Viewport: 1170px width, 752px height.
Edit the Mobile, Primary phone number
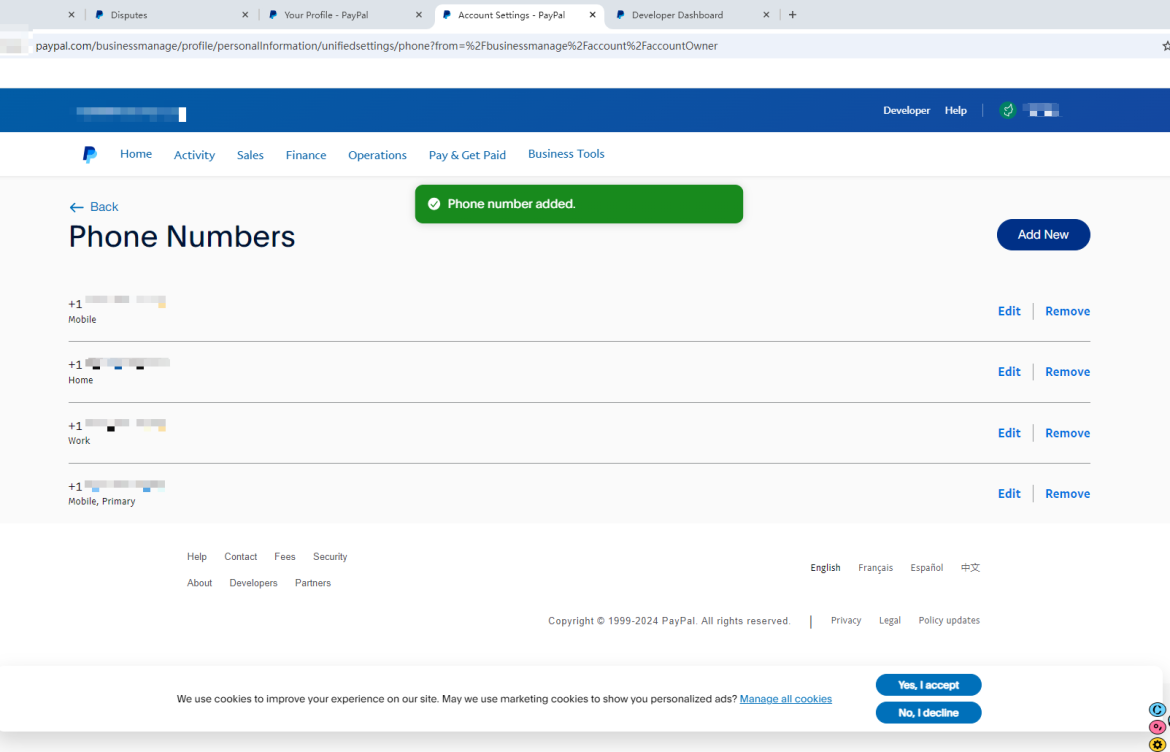tap(1009, 494)
